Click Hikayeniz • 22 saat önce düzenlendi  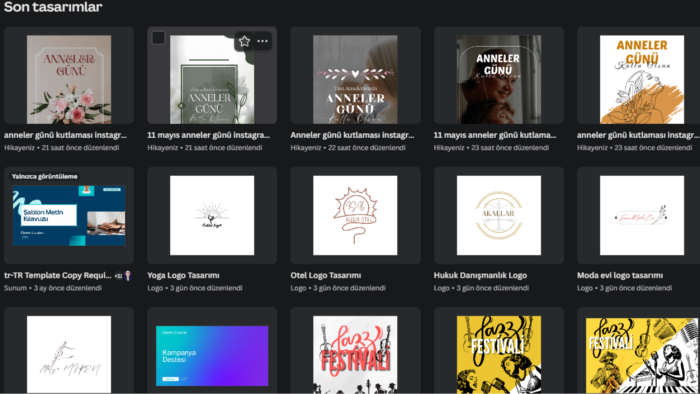point(348,148)
